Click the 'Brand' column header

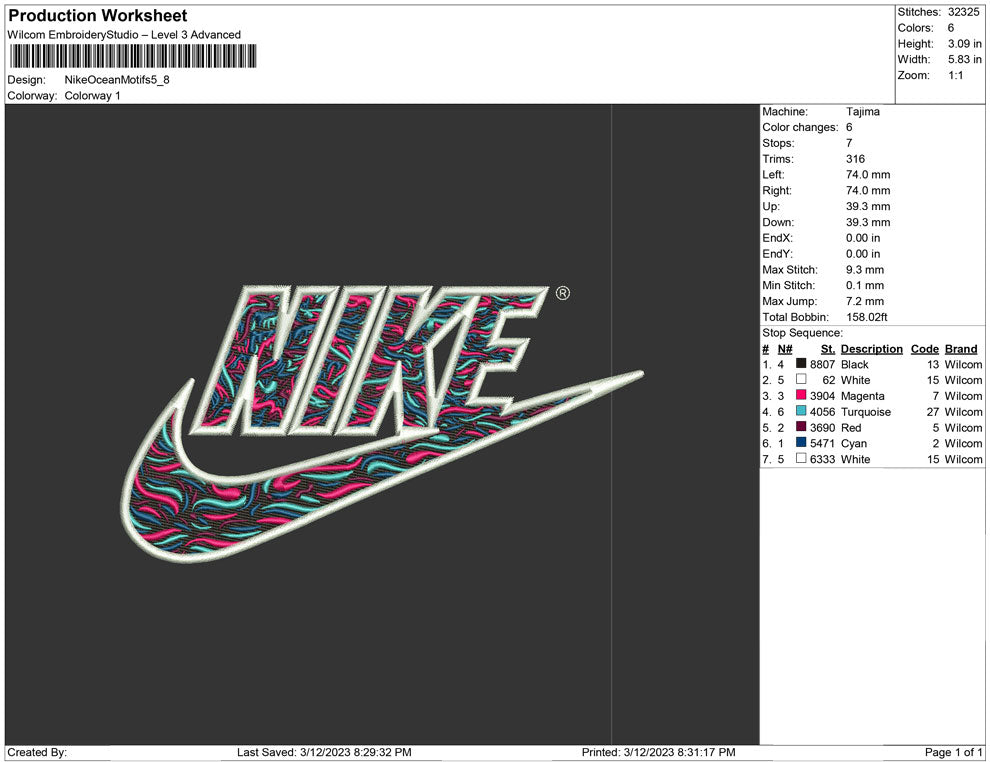pyautogui.click(x=961, y=349)
